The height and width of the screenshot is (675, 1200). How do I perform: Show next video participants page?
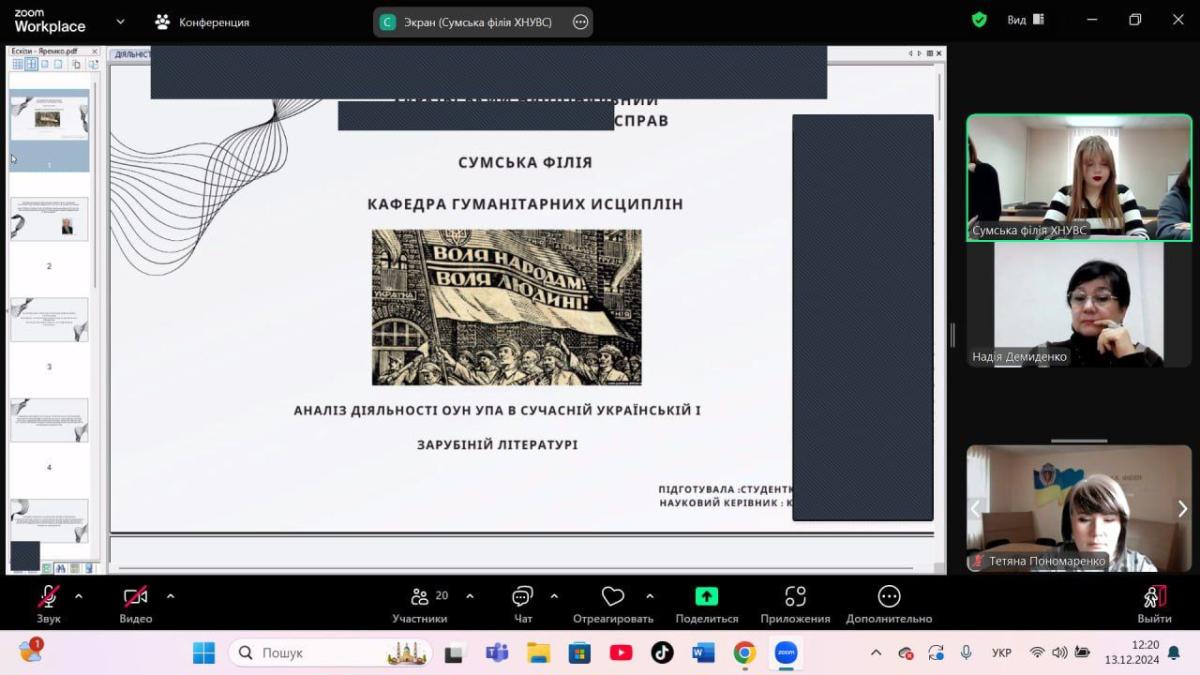(1182, 509)
